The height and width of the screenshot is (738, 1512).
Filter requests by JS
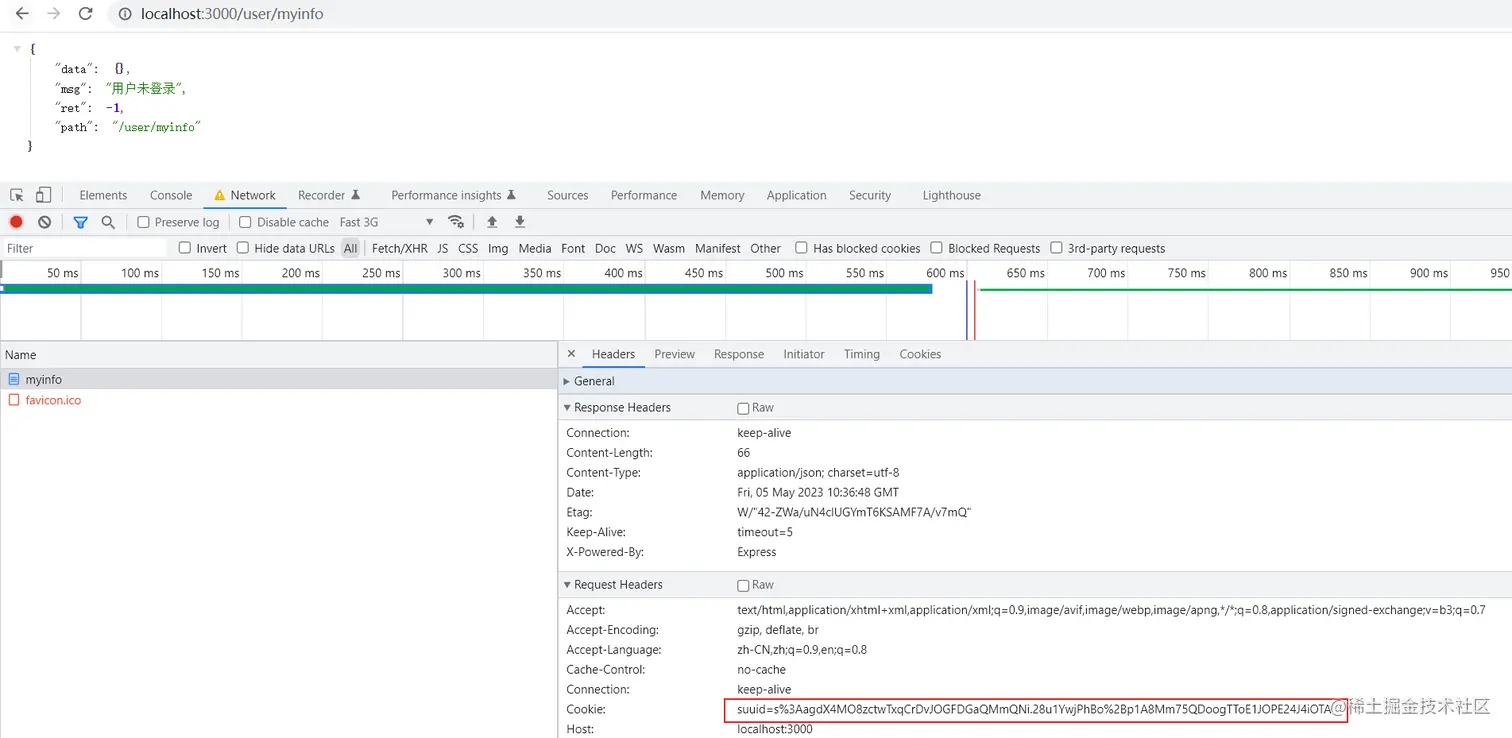click(443, 248)
